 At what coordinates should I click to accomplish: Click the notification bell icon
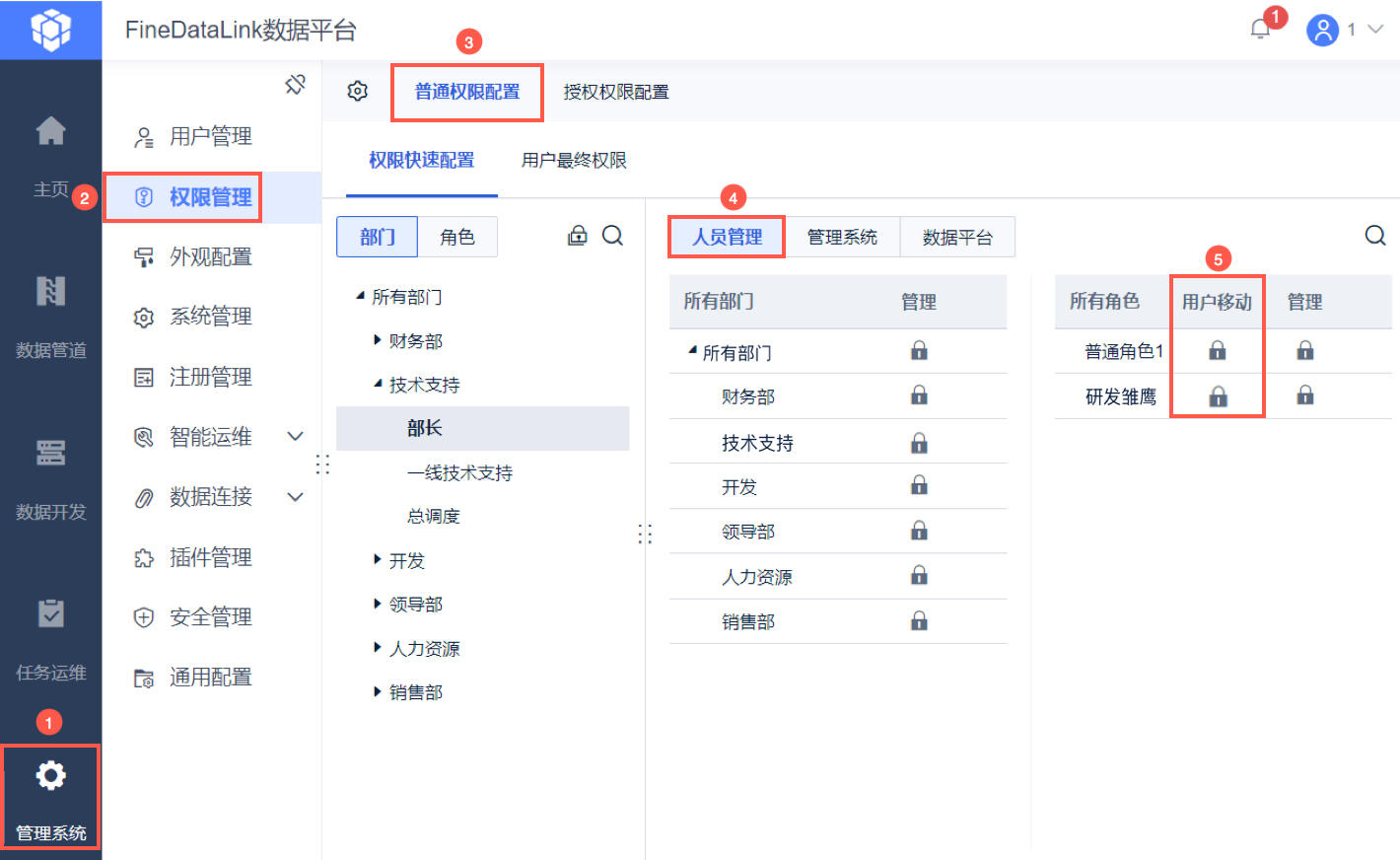click(1260, 30)
